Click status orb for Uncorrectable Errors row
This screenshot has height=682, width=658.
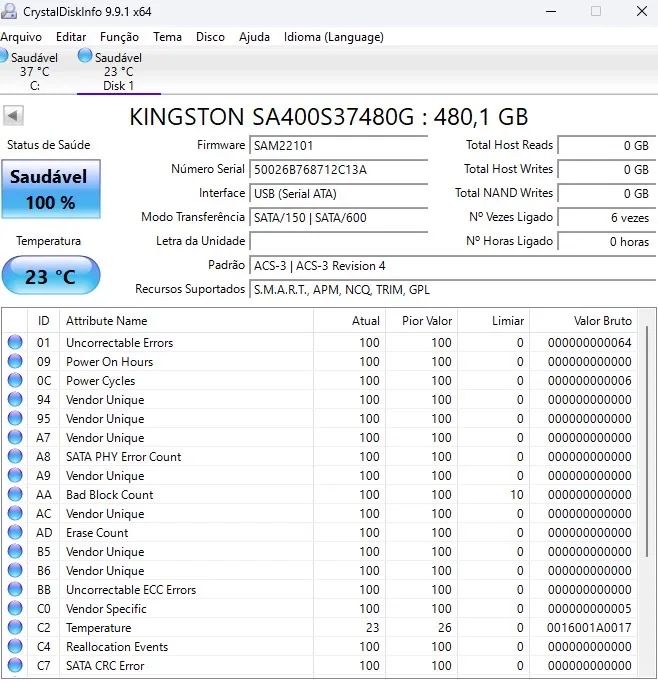(x=15, y=342)
